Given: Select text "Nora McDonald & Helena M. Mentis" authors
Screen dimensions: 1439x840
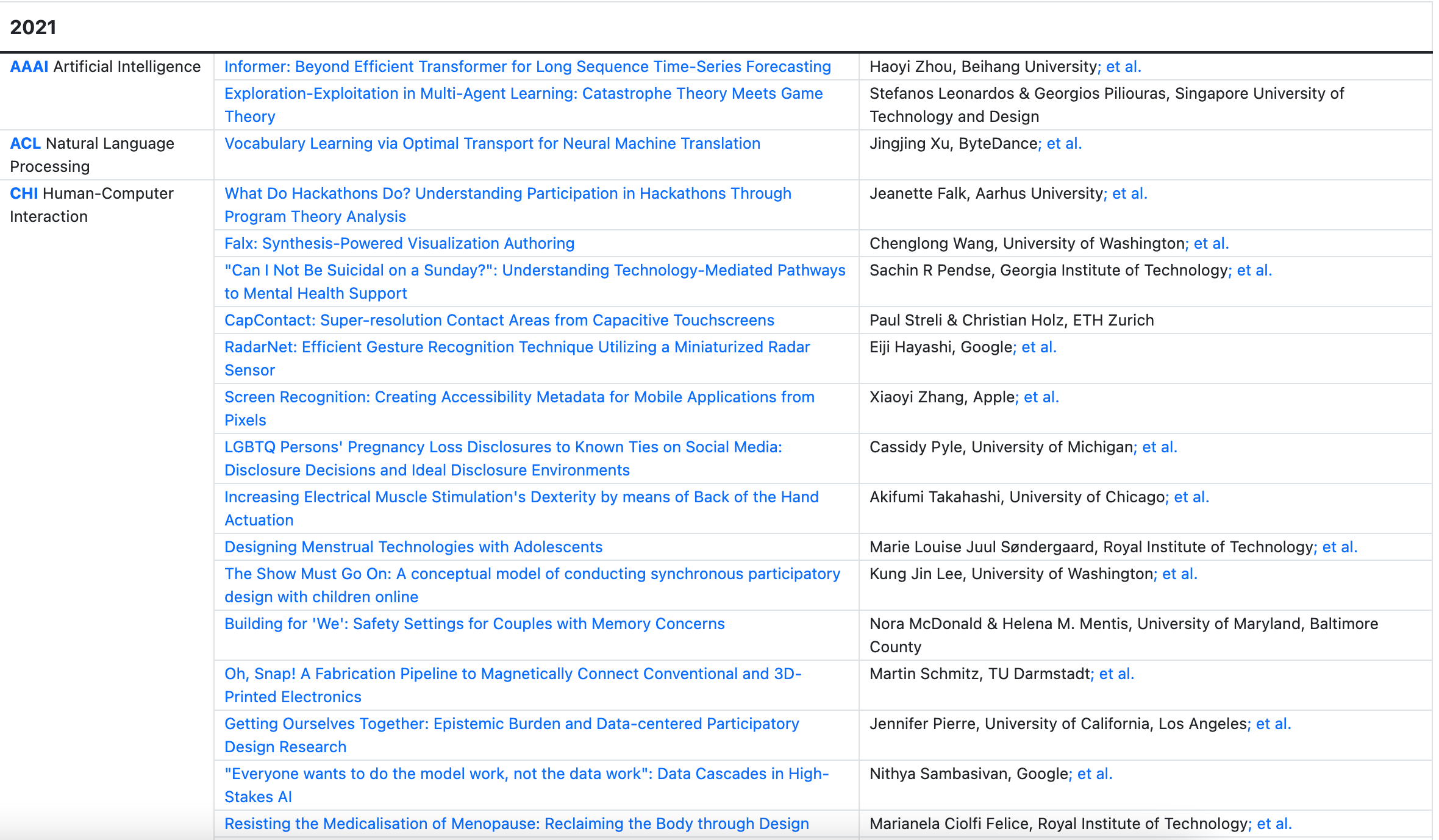Looking at the screenshot, I should point(999,624).
